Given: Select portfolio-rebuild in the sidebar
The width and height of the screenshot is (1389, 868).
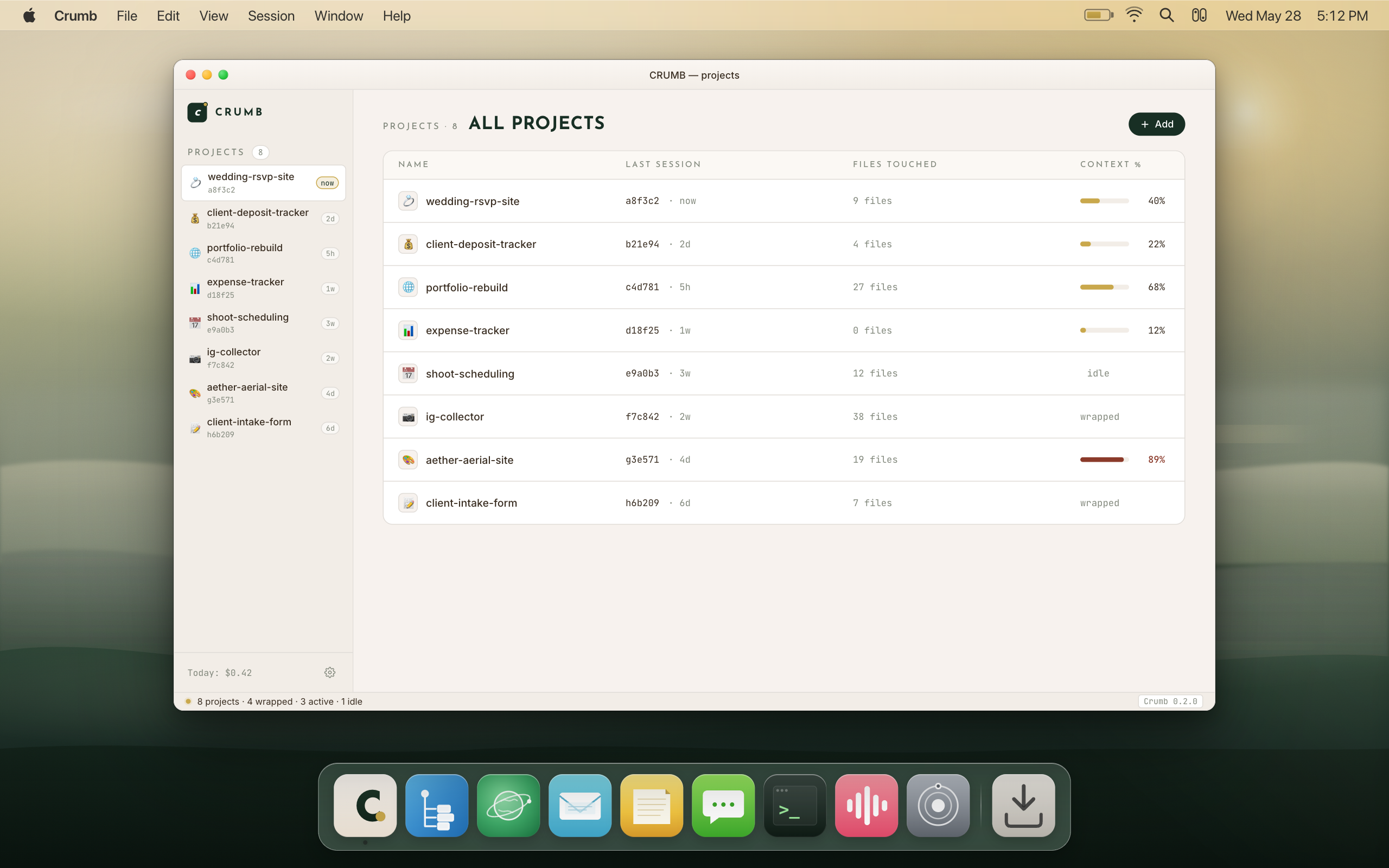Looking at the screenshot, I should pos(264,253).
